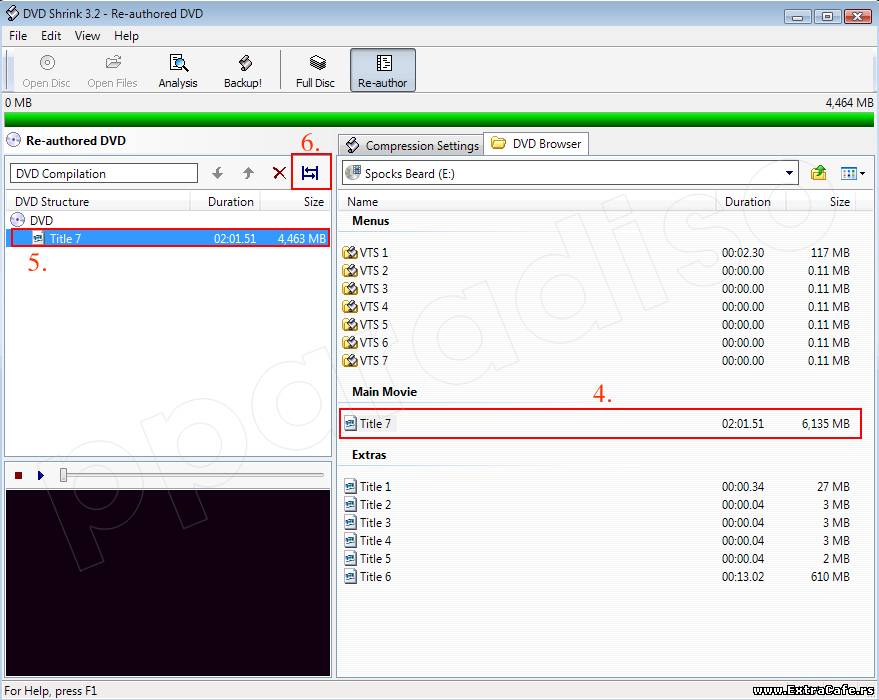Click the Menus group heading

point(371,221)
